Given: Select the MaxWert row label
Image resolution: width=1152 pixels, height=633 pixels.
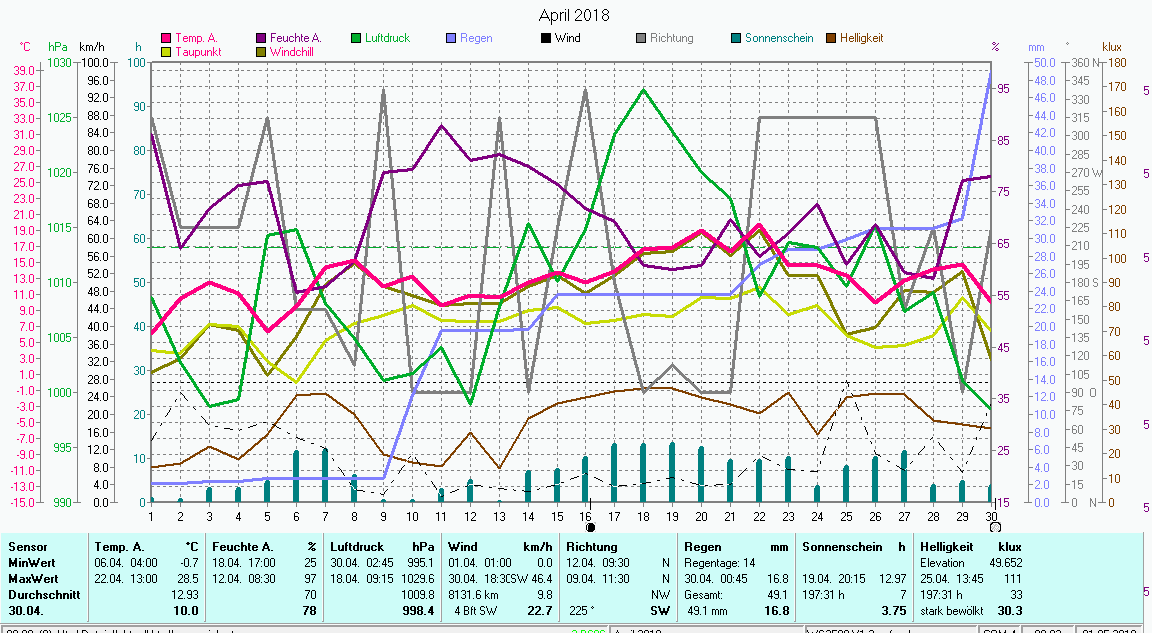Looking at the screenshot, I should (x=34, y=579).
